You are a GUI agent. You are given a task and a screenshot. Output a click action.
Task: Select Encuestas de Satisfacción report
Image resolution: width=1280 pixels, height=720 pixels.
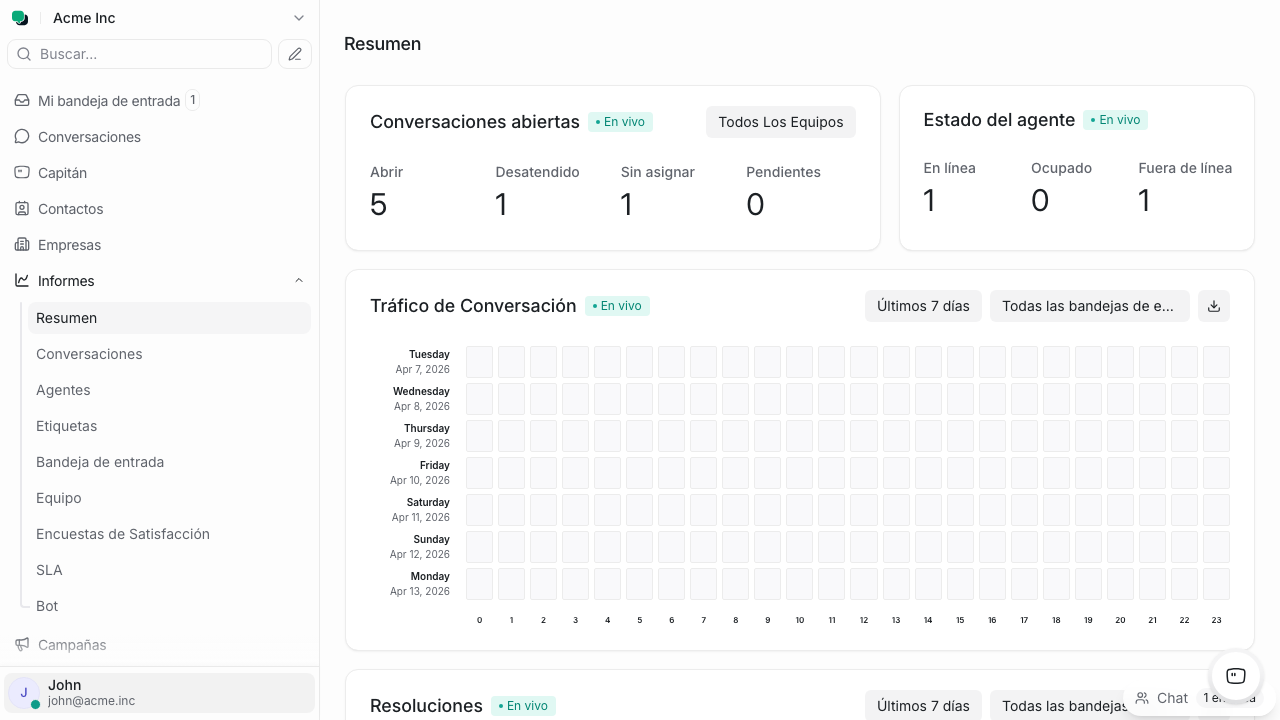click(x=123, y=534)
